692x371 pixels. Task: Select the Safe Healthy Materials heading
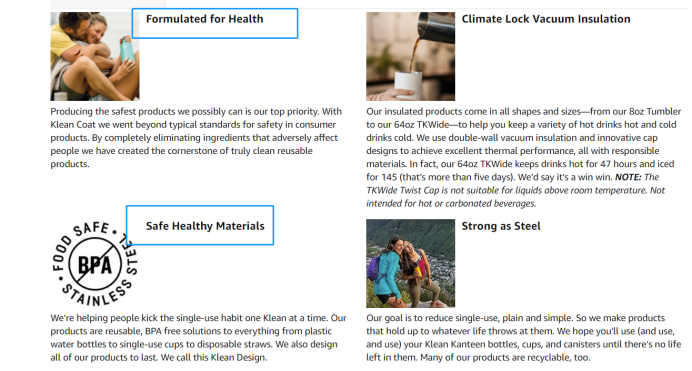[205, 226]
